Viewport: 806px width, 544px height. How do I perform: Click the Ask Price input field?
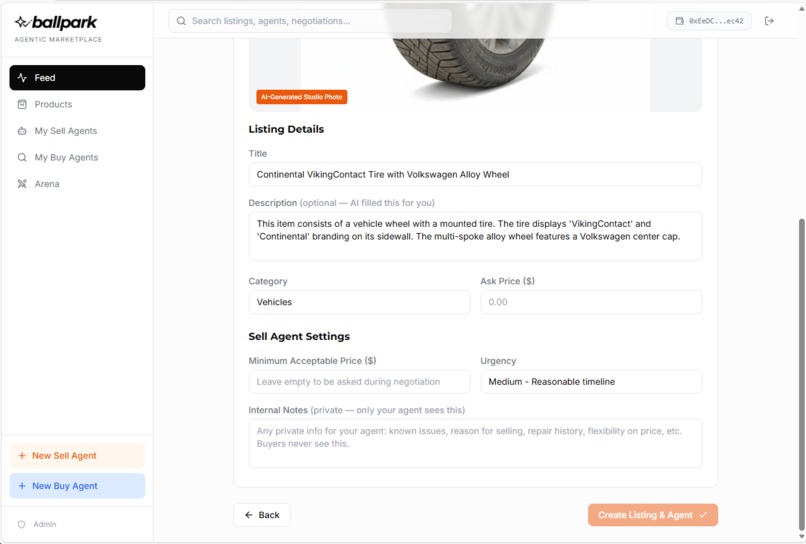591,302
